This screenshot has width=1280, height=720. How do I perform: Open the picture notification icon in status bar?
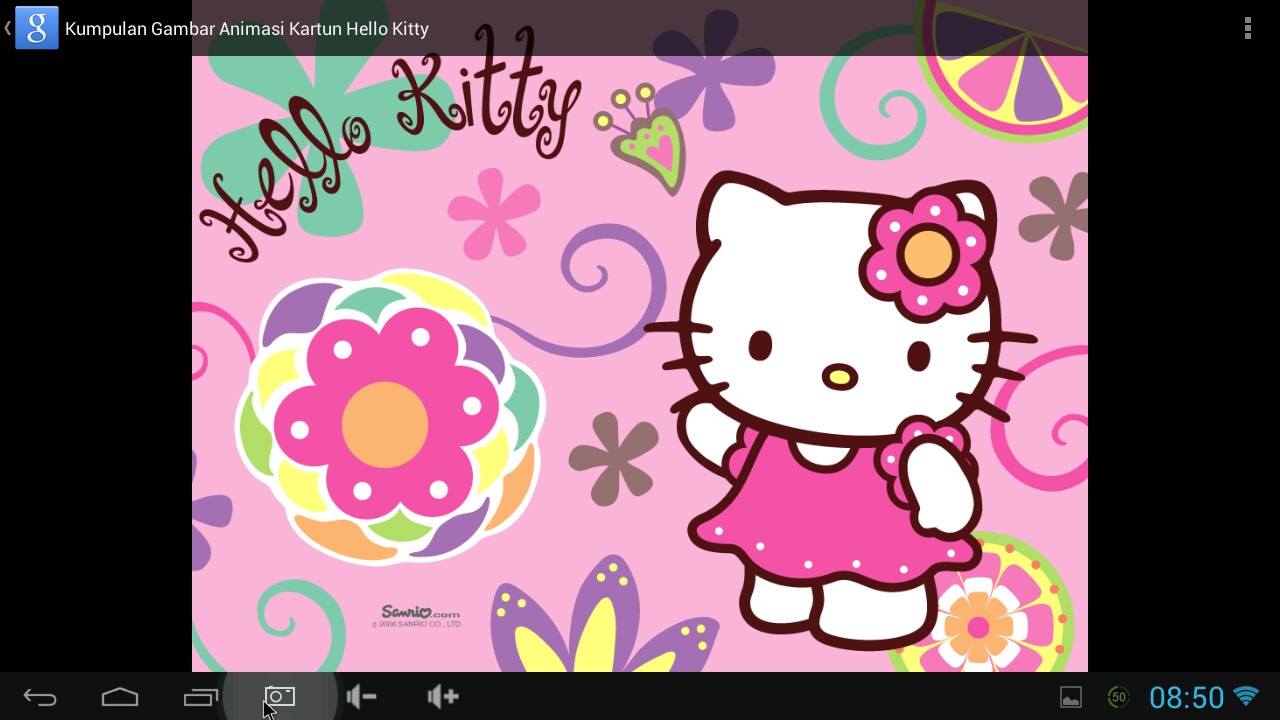click(1071, 698)
